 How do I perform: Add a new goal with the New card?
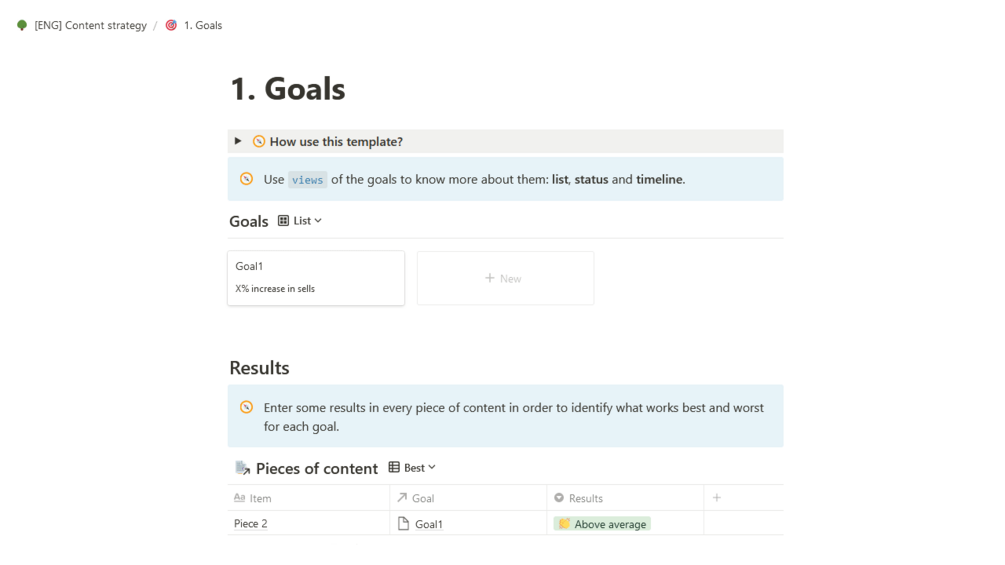coord(505,278)
